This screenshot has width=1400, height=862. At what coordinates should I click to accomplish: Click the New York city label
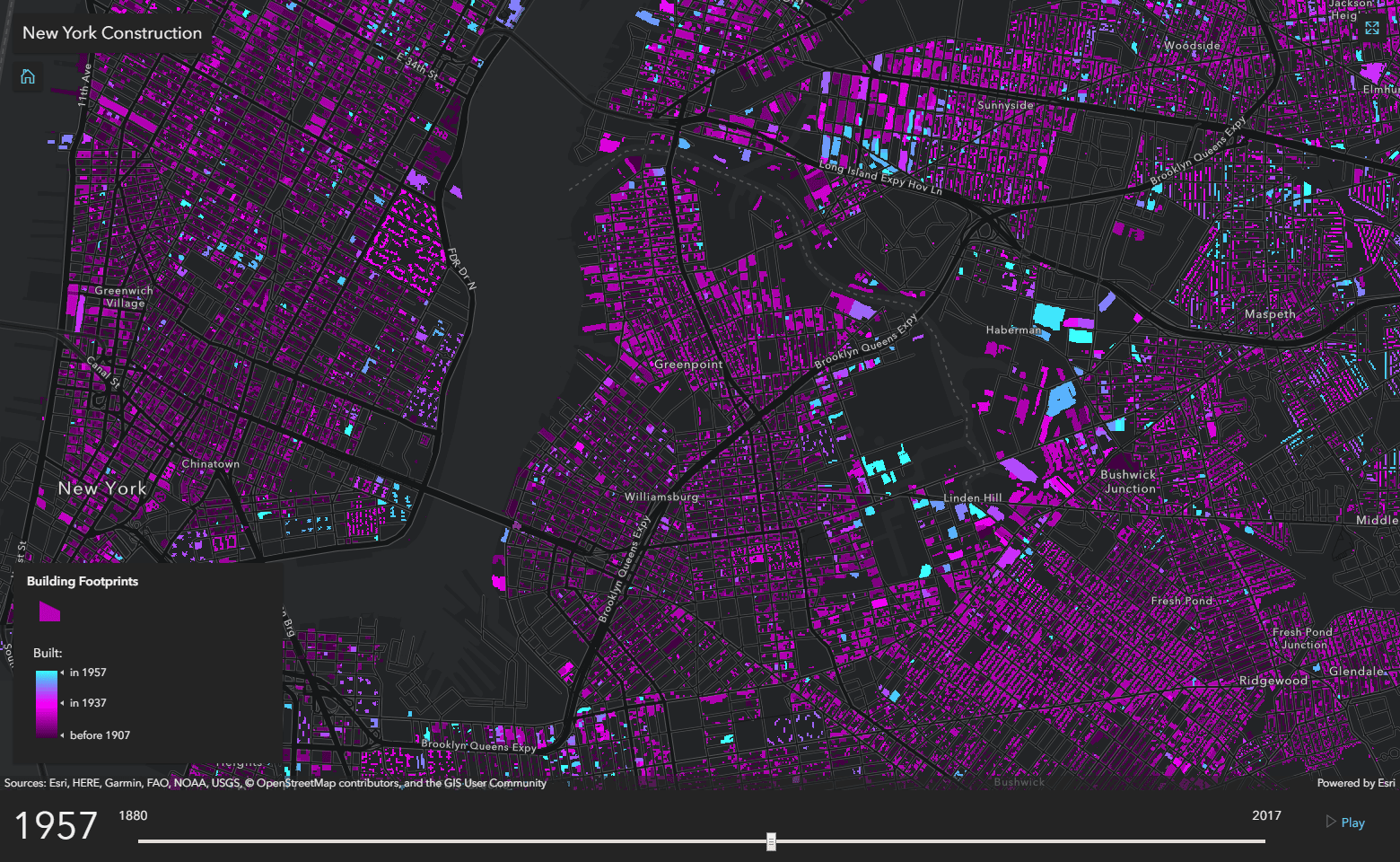click(102, 488)
